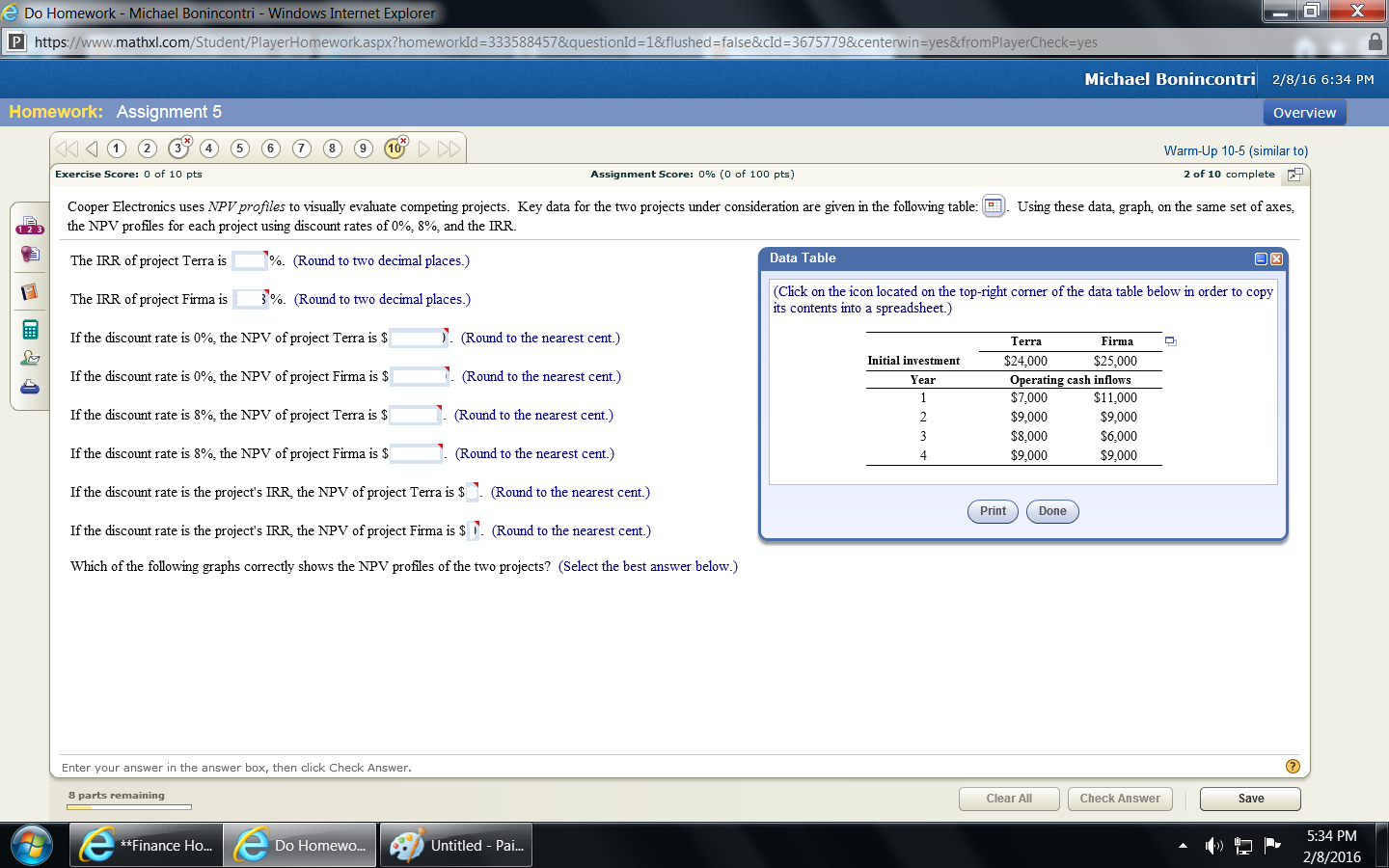The image size is (1389, 868).
Task: Click the Help Me Solve This lightbulb icon
Action: tap(29, 254)
